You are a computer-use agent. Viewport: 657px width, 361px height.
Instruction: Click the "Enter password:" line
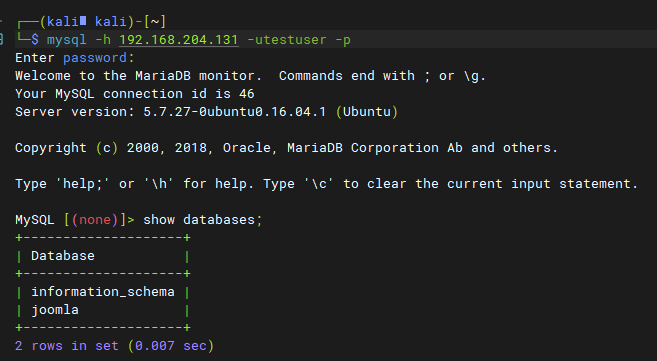click(x=75, y=57)
